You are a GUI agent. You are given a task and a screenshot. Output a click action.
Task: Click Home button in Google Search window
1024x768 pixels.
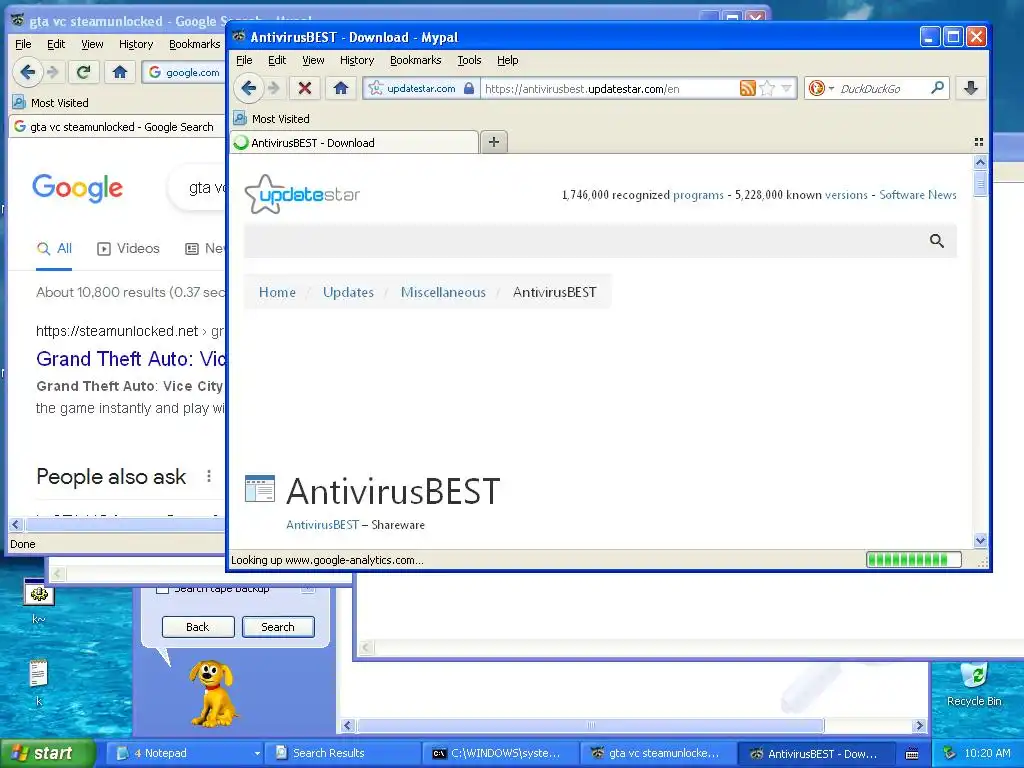(x=120, y=72)
